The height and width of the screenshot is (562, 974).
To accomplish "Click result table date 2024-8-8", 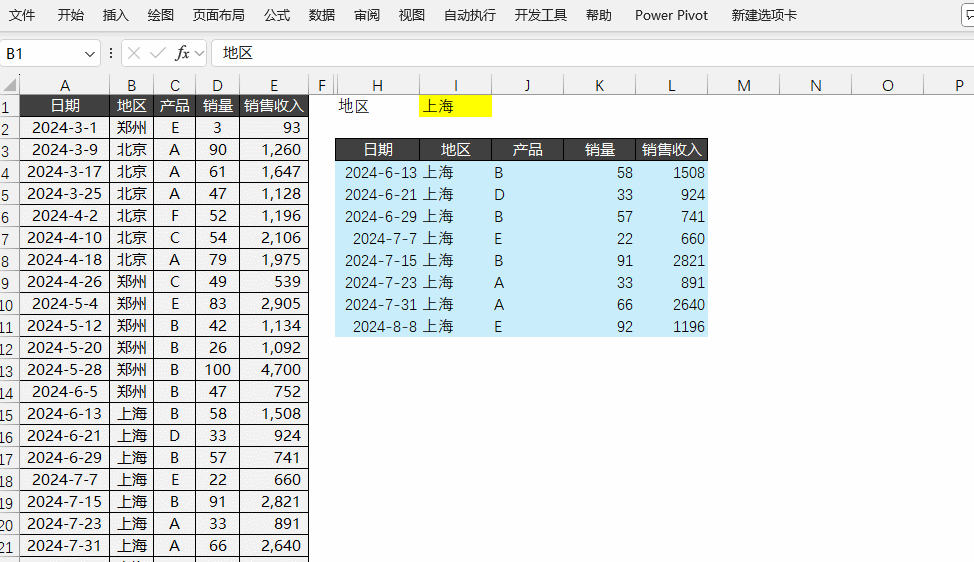I will (x=378, y=327).
